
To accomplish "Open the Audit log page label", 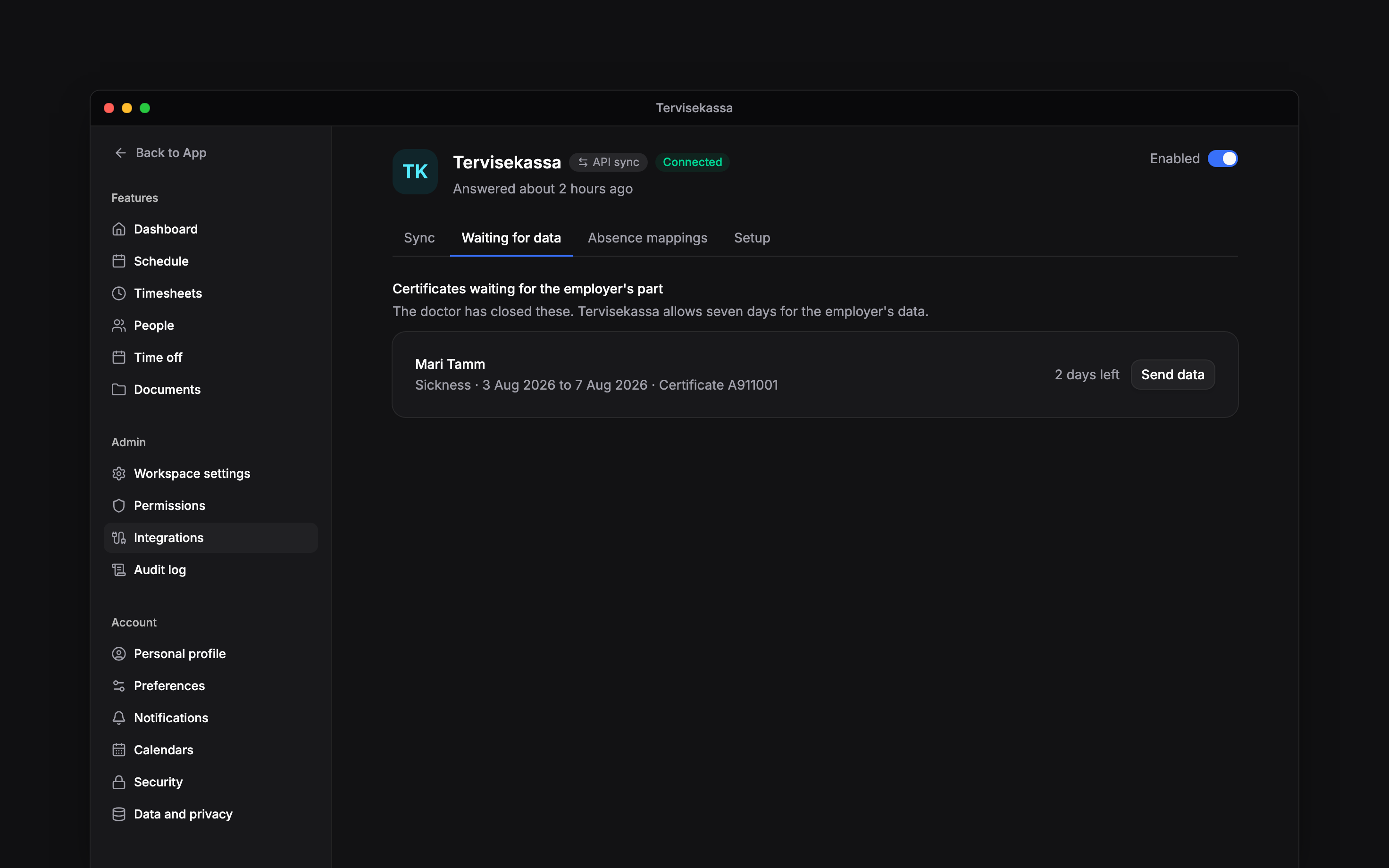I will click(x=159, y=570).
